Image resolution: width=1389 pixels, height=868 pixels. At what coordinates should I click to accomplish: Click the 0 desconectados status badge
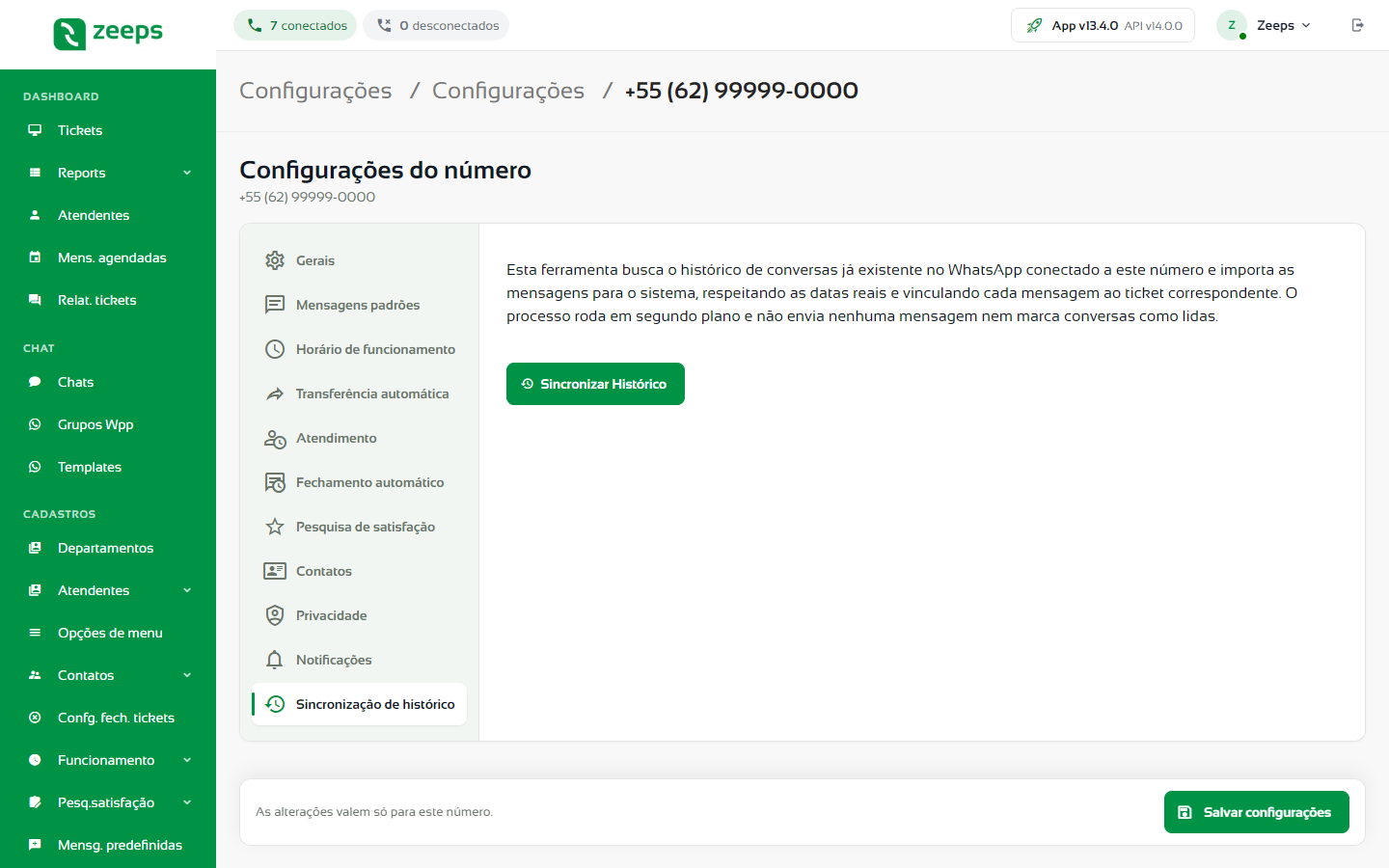[436, 25]
